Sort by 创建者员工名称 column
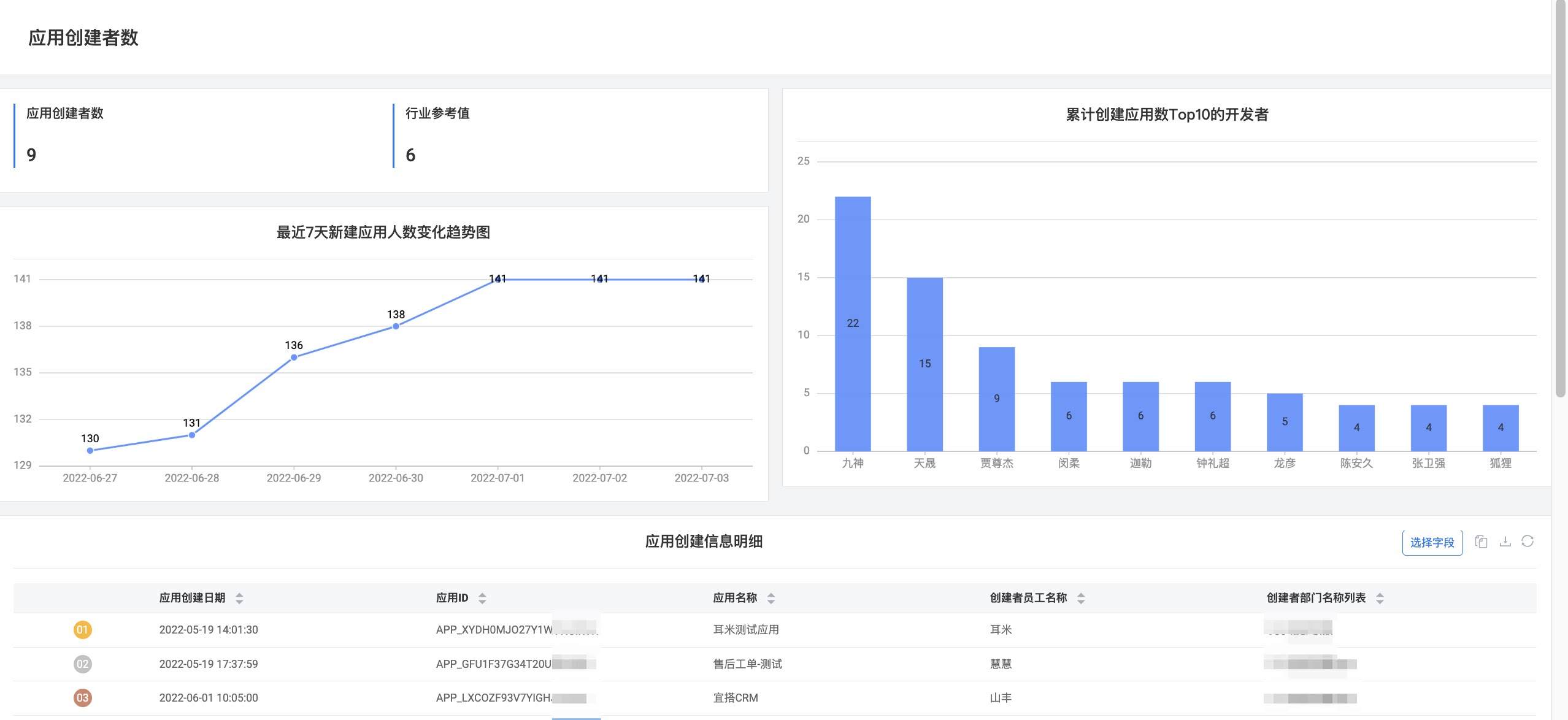The width and height of the screenshot is (1568, 720). 1081,599
